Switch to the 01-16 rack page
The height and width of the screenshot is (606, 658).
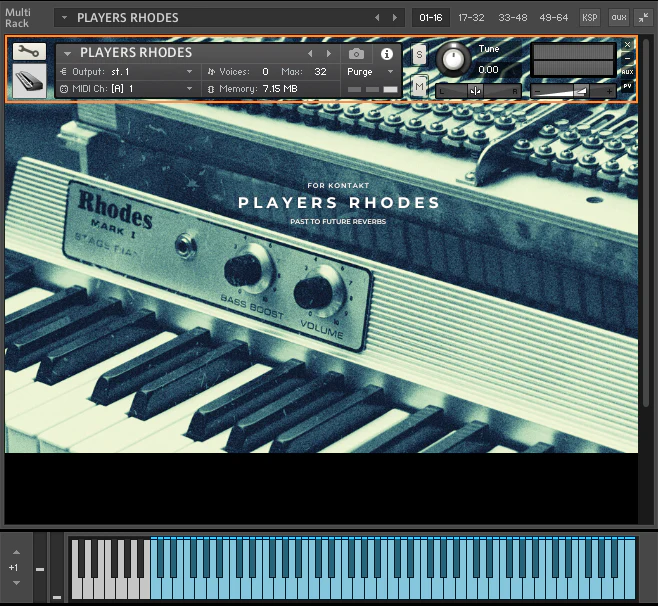(431, 18)
